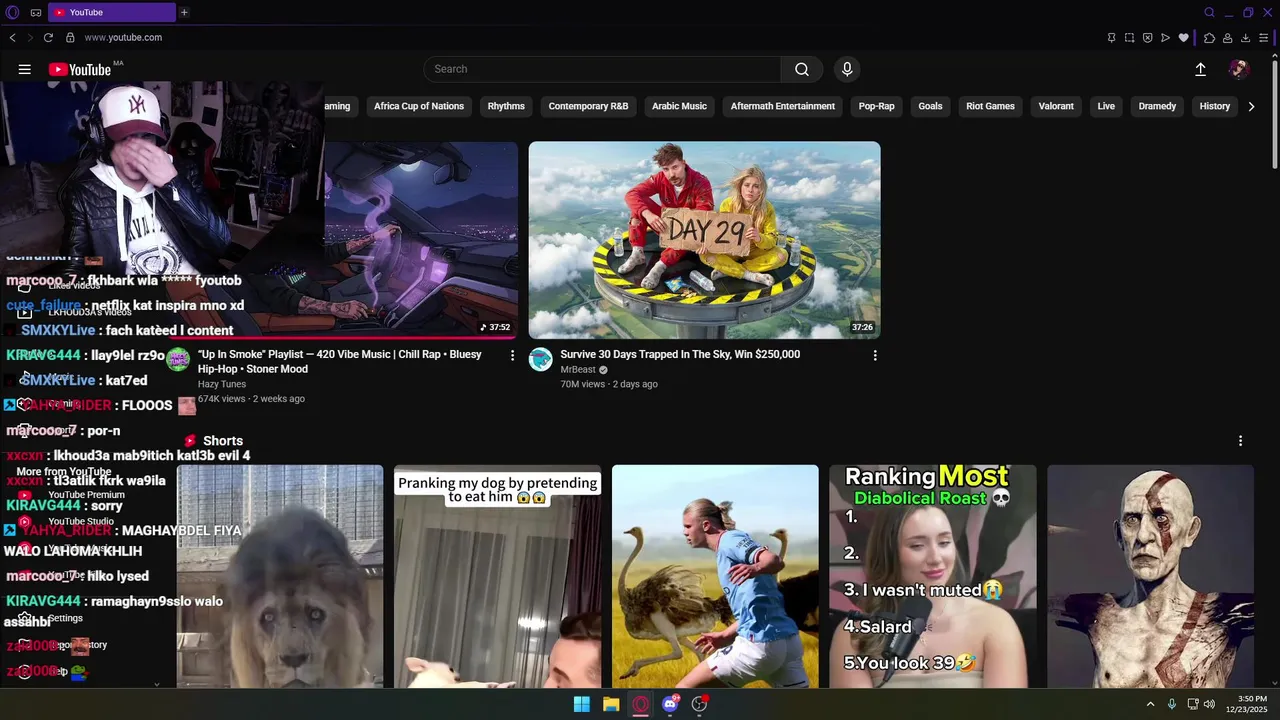This screenshot has width=1280, height=720.
Task: Select the Riot Games chip
Action: click(990, 106)
